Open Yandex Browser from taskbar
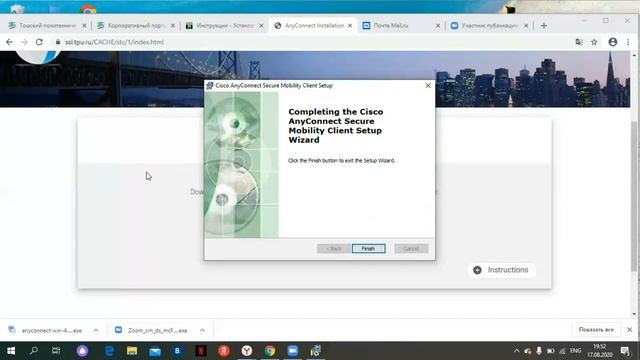640x360 pixels. pos(247,351)
